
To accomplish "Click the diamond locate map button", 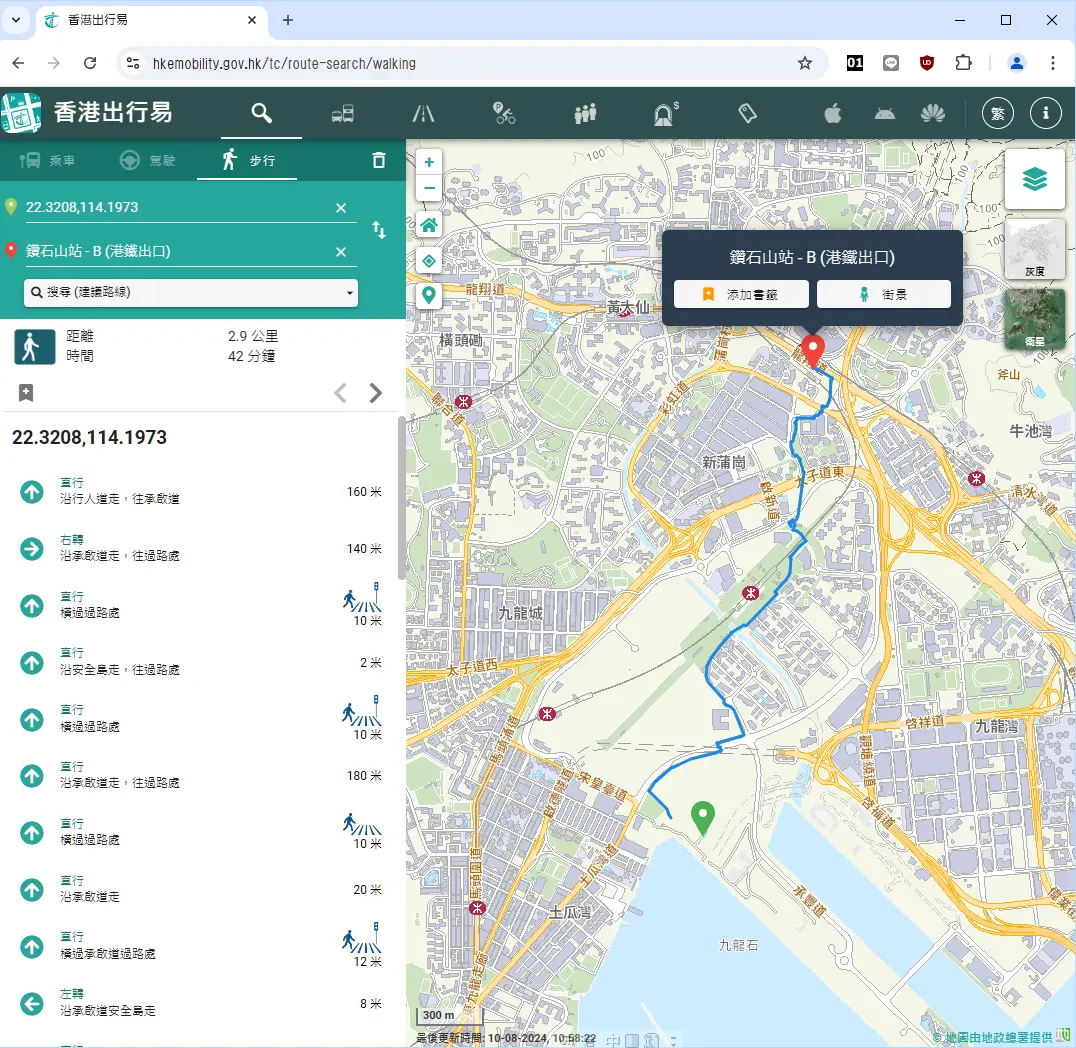I will [x=429, y=261].
